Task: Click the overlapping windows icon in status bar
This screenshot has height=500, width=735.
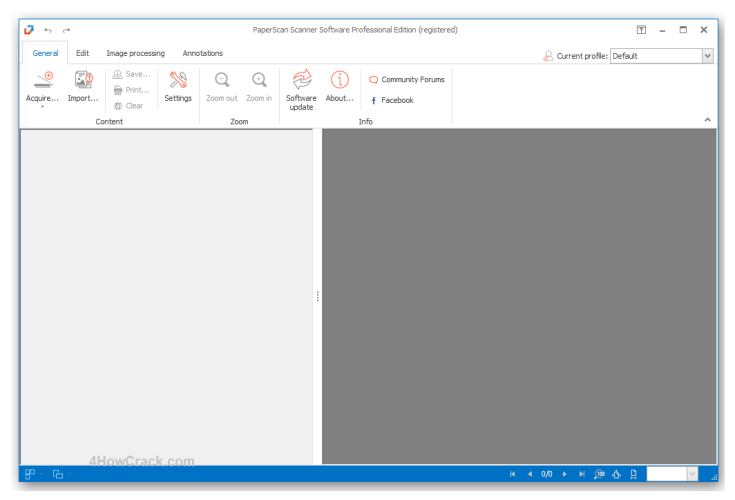Action: (58, 474)
